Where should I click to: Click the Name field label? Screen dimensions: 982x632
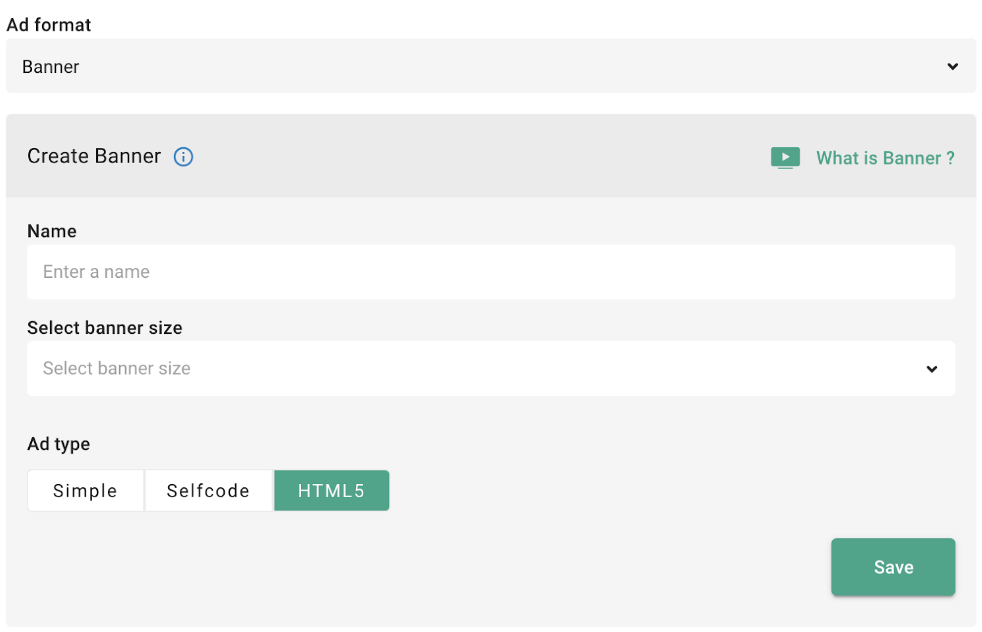(x=52, y=231)
